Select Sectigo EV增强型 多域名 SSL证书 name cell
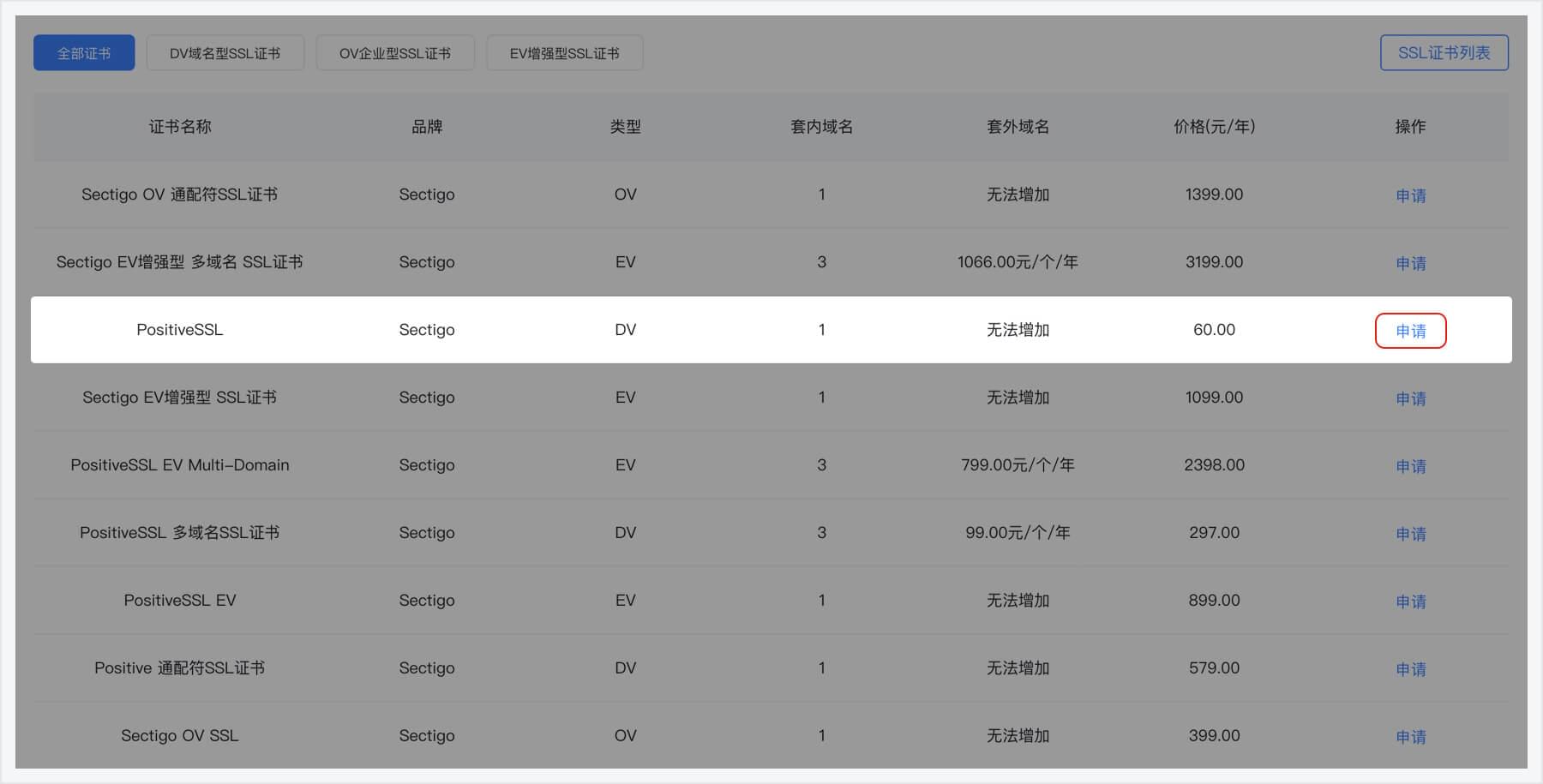 click(x=180, y=262)
